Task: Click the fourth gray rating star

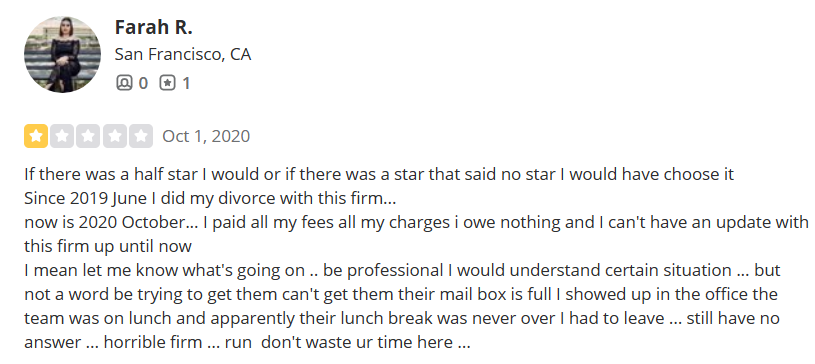Action: [115, 136]
